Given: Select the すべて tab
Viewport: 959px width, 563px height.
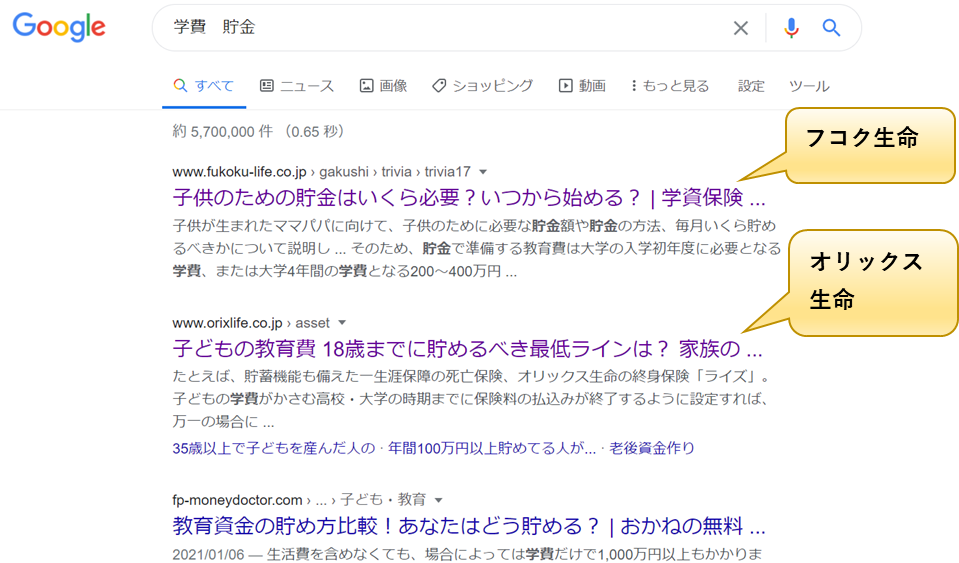Looking at the screenshot, I should [x=204, y=86].
